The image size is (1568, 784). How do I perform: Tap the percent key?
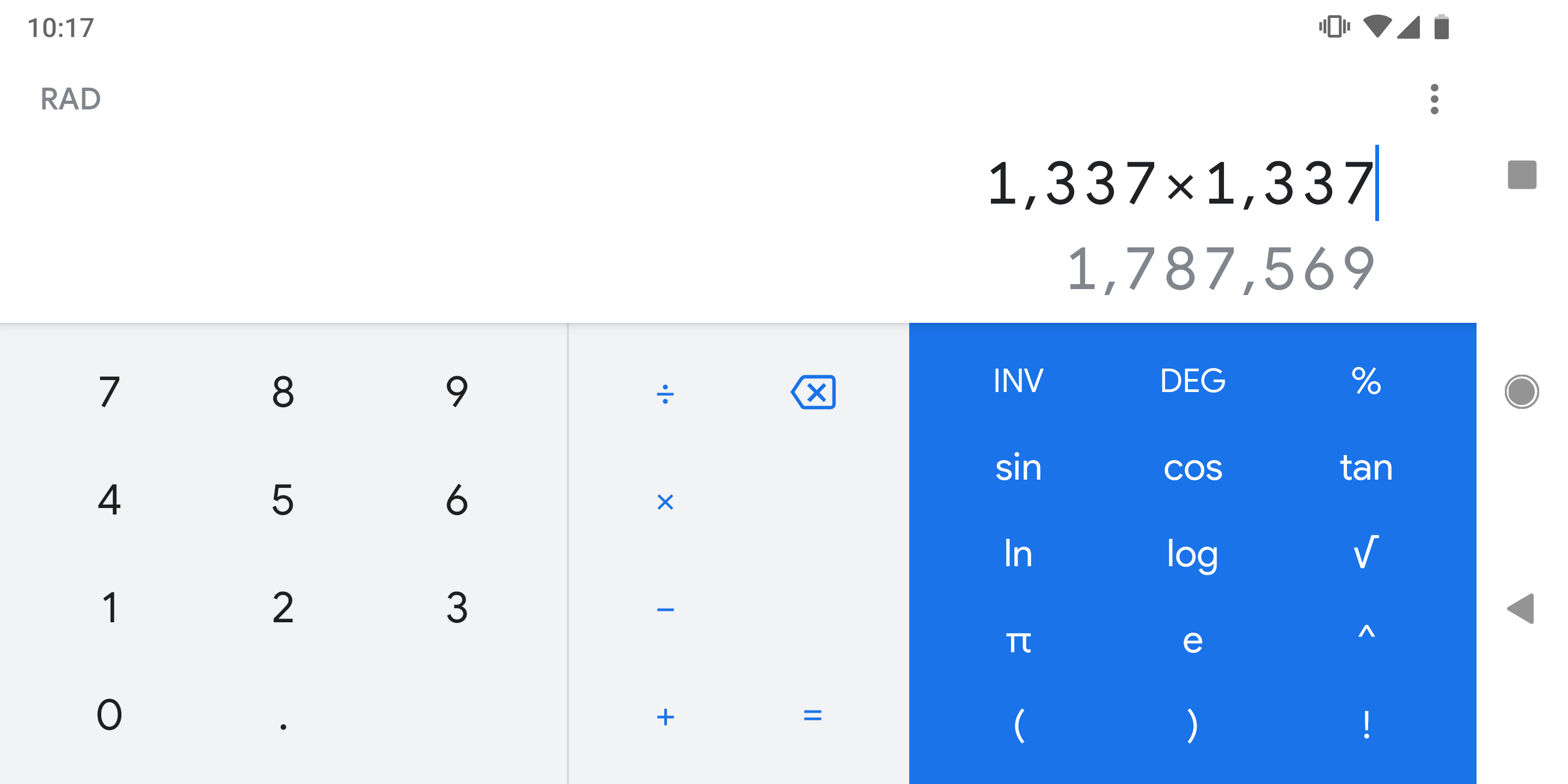pyautogui.click(x=1365, y=381)
